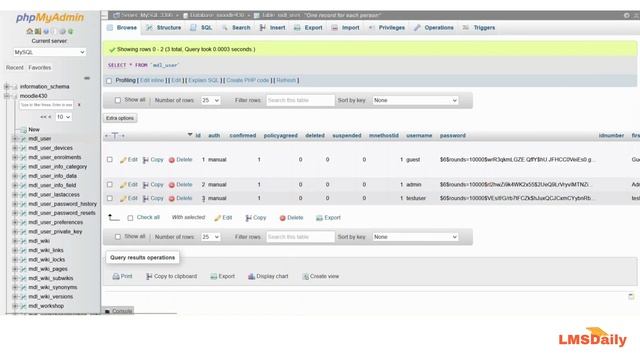The image size is (640, 360).
Task: Open the SQL tab
Action: coord(201,28)
